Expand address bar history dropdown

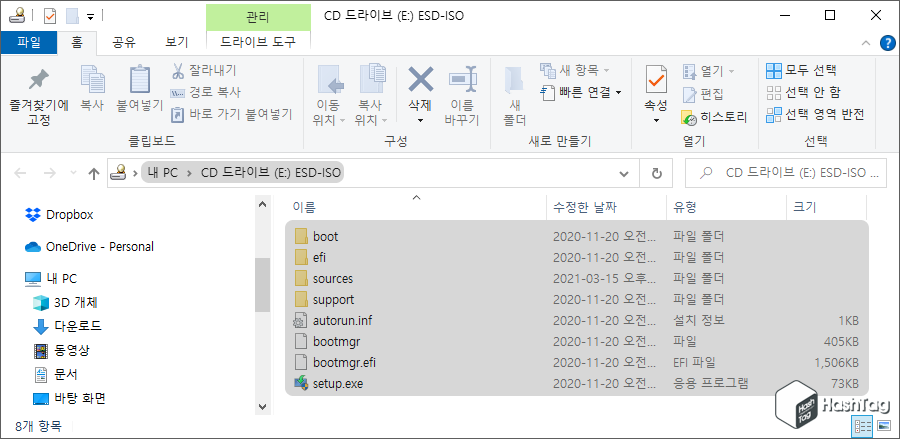point(624,173)
